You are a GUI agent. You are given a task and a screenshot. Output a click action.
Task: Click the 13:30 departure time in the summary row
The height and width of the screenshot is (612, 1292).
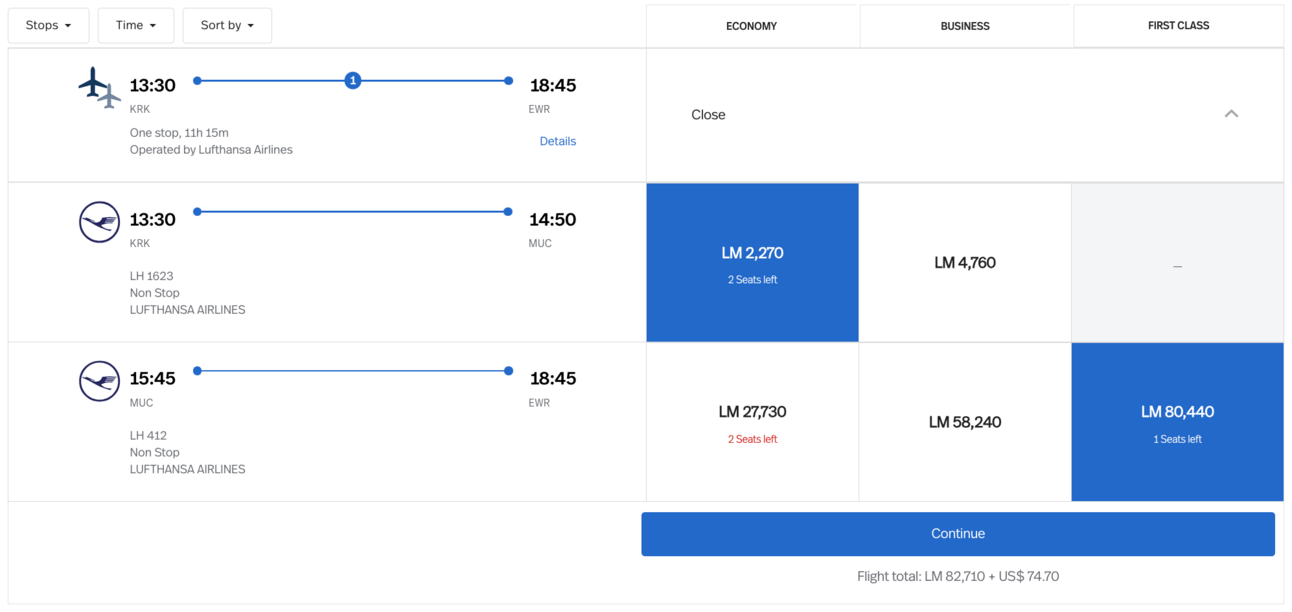click(152, 86)
